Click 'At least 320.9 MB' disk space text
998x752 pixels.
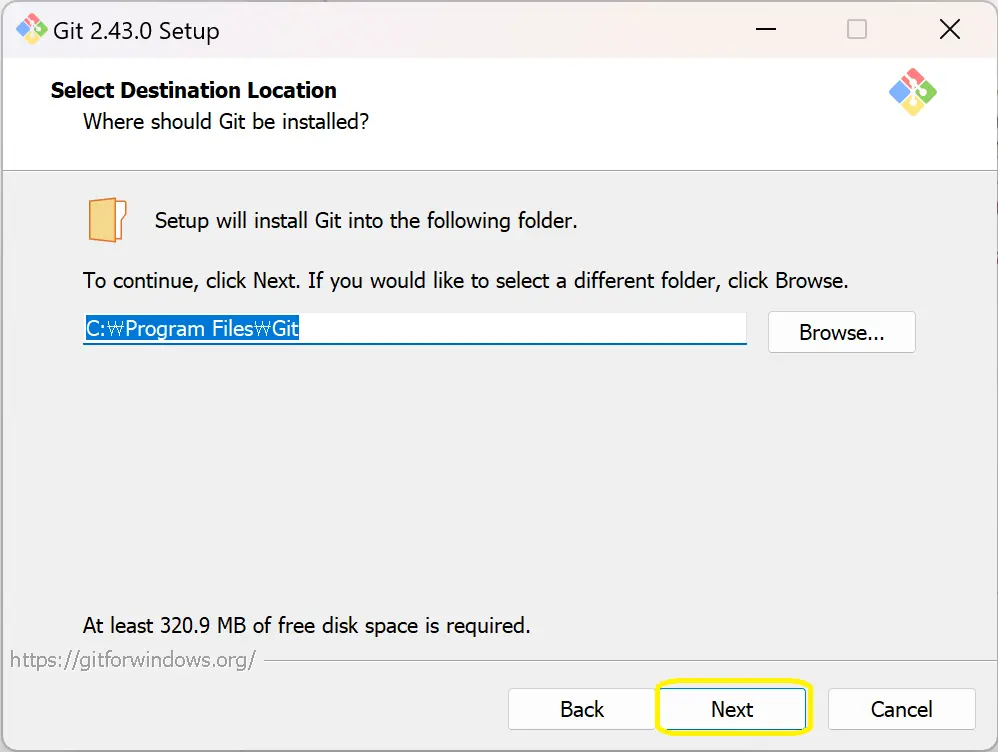(x=306, y=625)
